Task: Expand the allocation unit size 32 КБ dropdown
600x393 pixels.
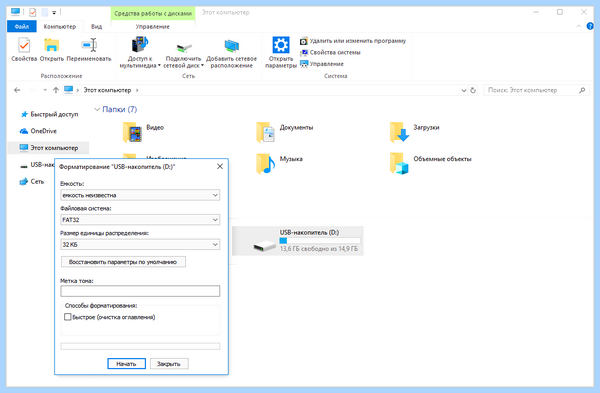Action: 140,245
